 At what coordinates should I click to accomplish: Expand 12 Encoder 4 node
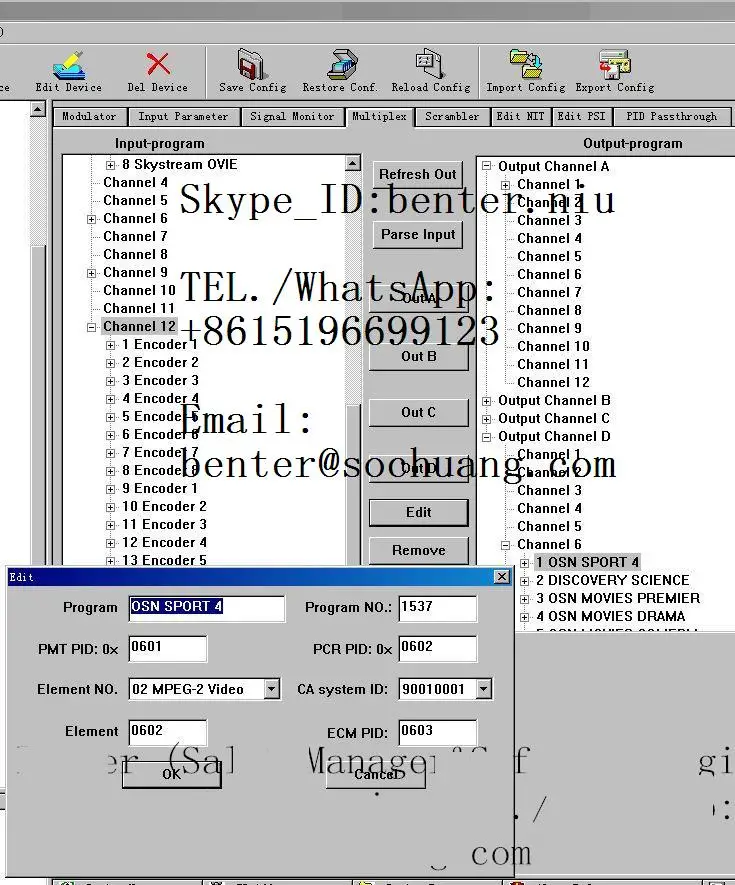tap(111, 543)
